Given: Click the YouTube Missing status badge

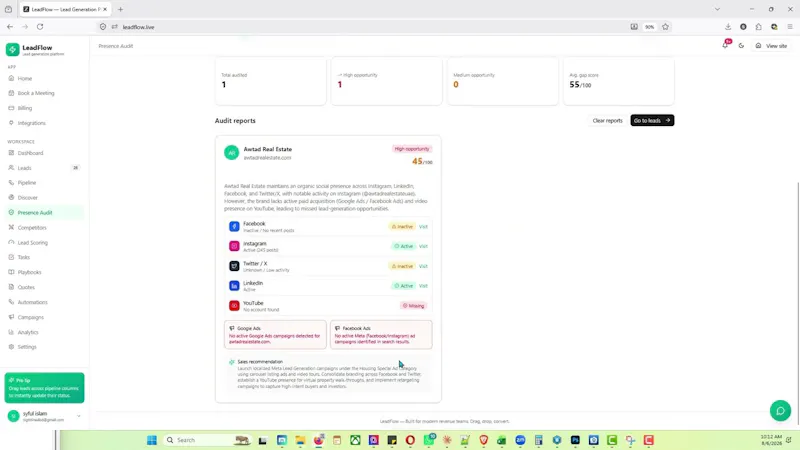Looking at the screenshot, I should click(x=413, y=306).
